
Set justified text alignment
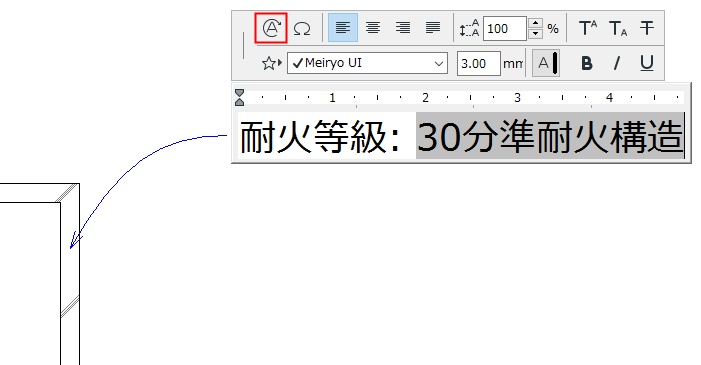pos(433,28)
